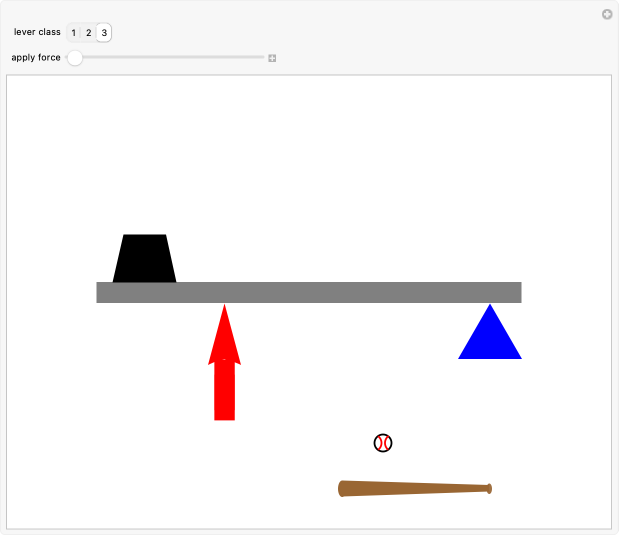Select lever class 2
619x536 pixels.
(x=88, y=33)
